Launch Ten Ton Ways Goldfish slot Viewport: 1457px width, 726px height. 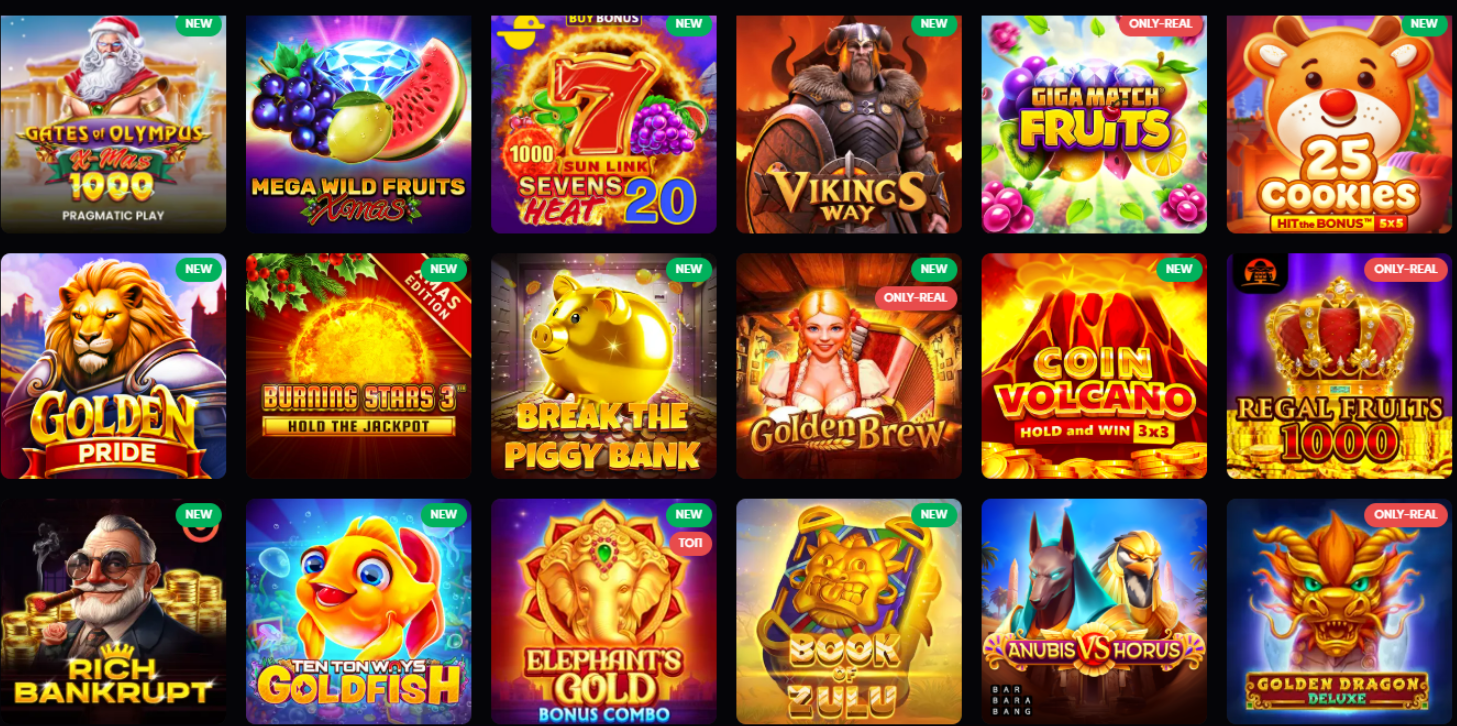tap(358, 611)
